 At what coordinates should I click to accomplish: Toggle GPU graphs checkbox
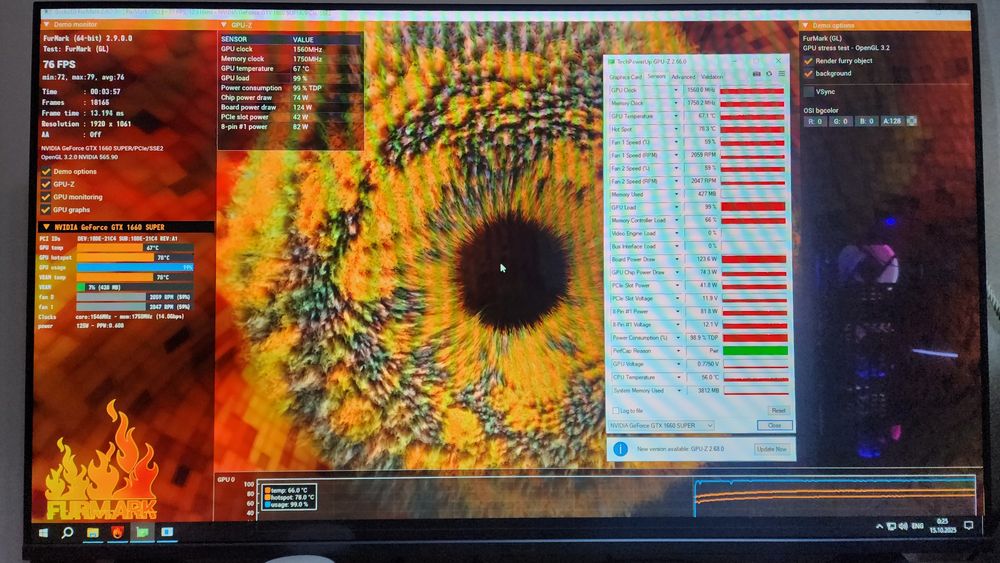coord(46,210)
